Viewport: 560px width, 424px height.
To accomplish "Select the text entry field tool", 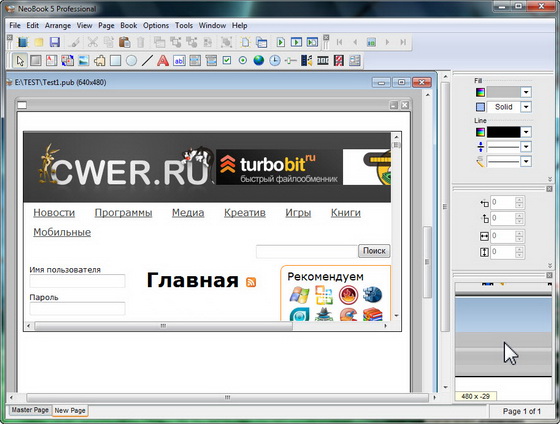I will (x=179, y=61).
